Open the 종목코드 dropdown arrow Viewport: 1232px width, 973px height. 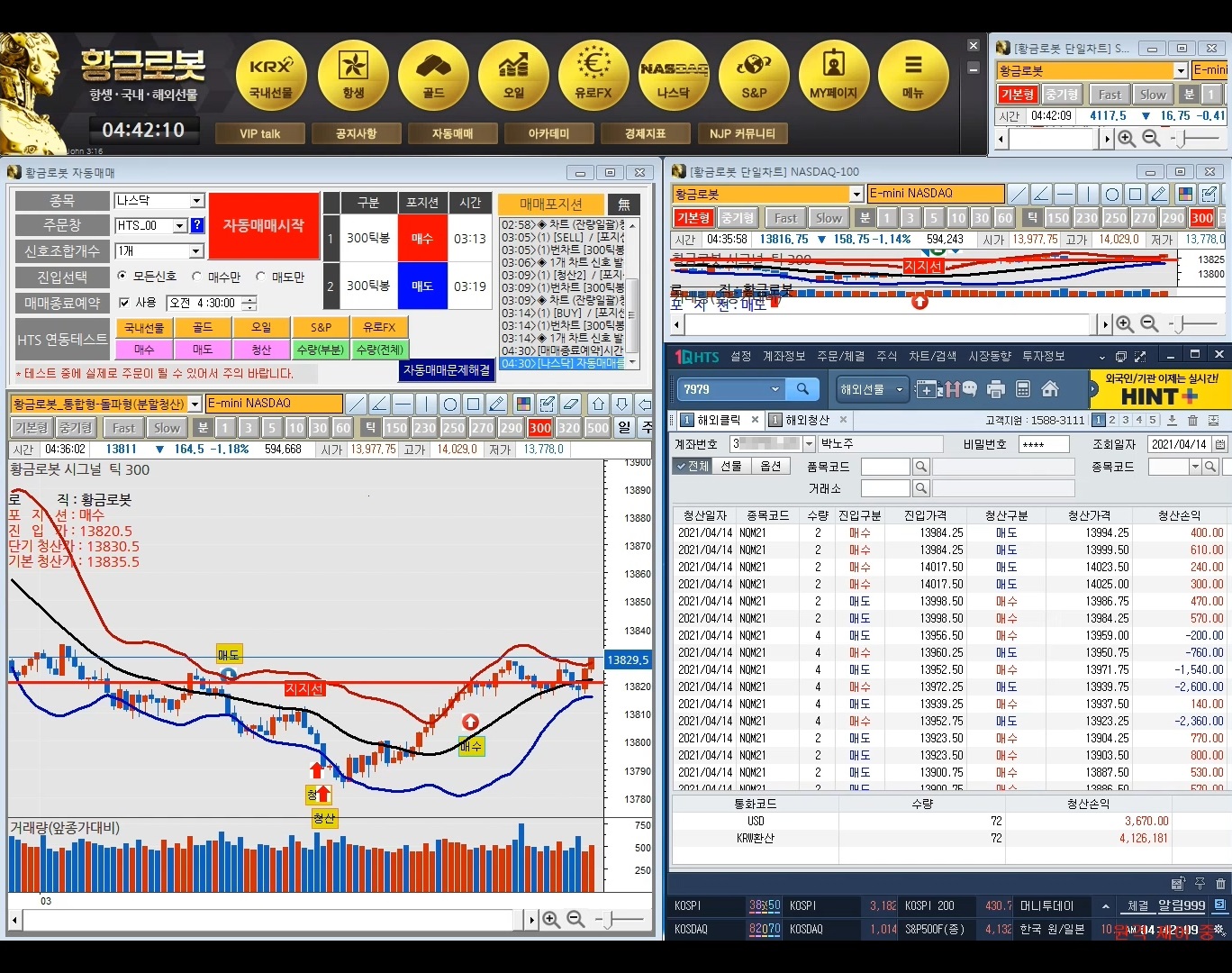click(x=1195, y=467)
